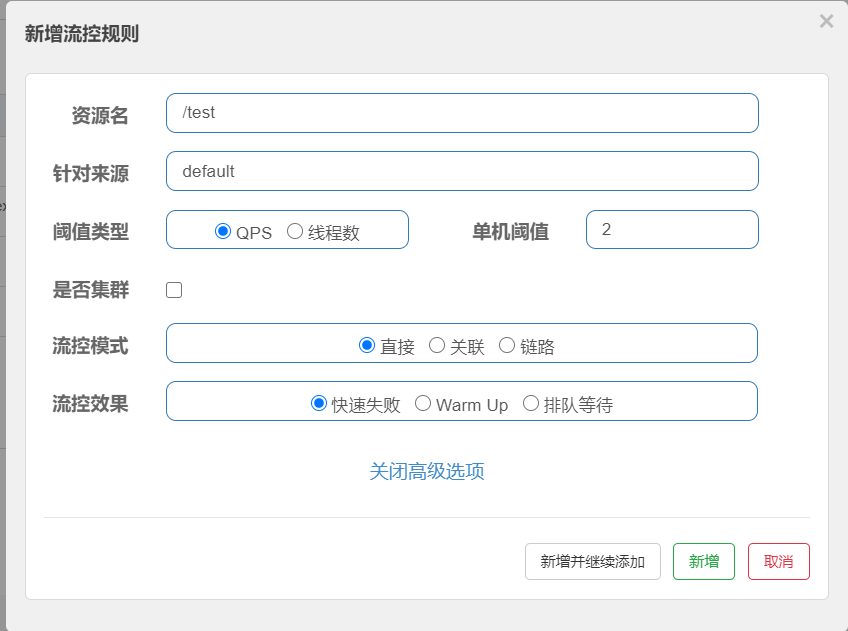Click the 是否集群 label
The image size is (848, 631).
91,290
